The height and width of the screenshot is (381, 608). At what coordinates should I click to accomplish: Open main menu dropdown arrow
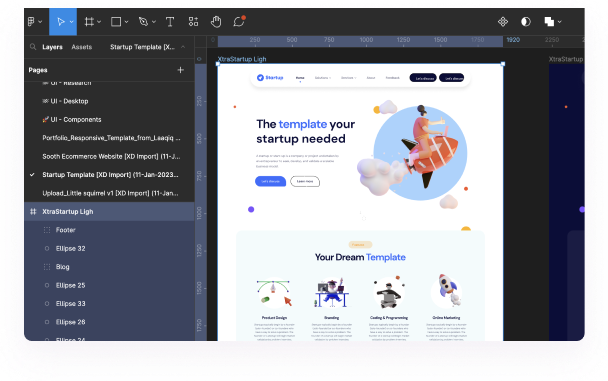tap(40, 22)
